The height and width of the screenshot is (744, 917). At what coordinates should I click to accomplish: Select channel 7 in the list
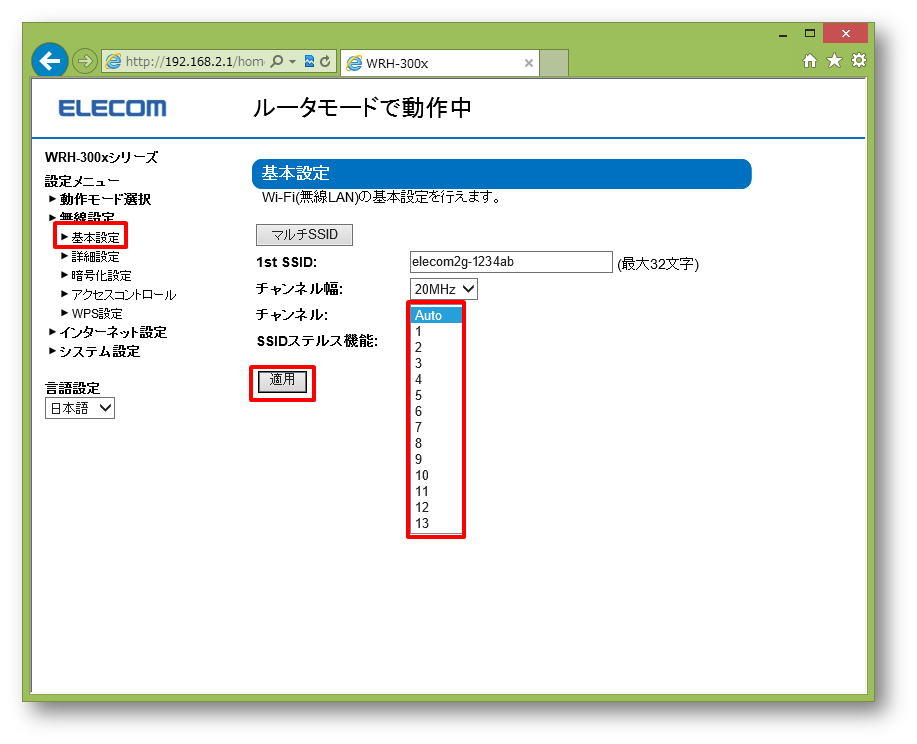tap(436, 427)
